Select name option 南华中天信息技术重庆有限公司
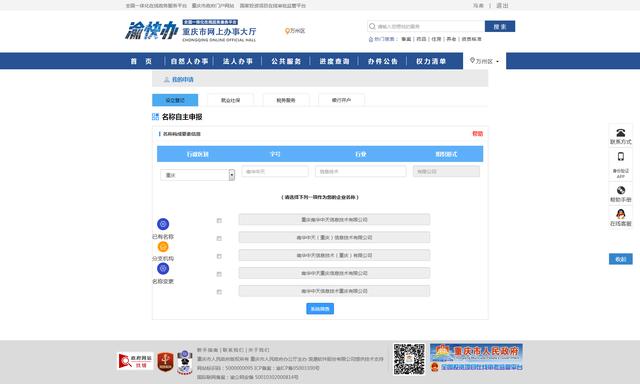The image size is (640, 384). (334, 291)
